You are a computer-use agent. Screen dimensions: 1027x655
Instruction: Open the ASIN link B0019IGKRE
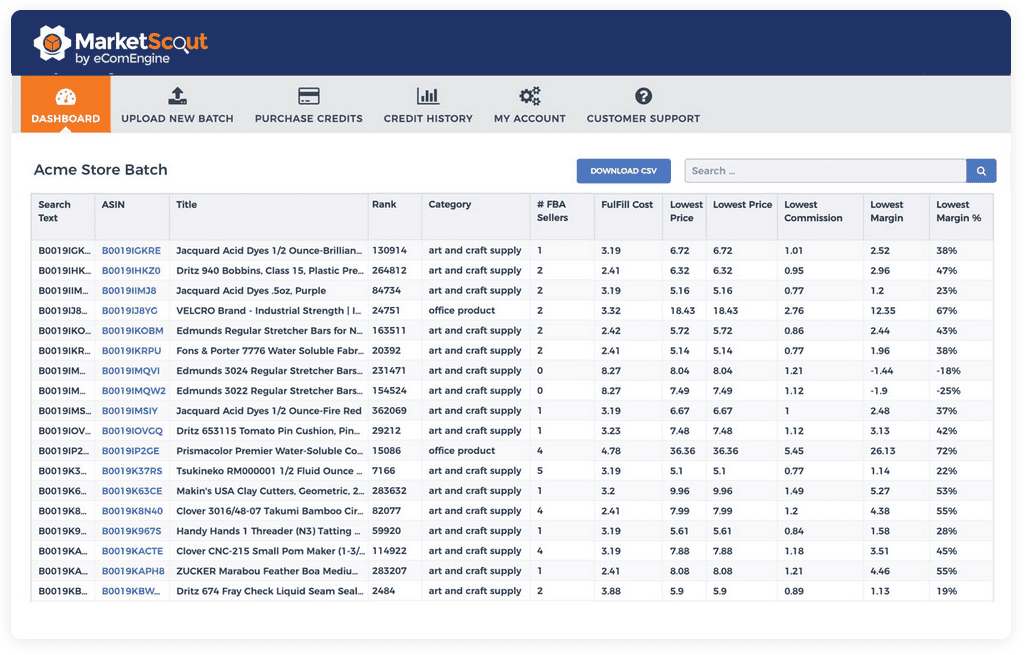click(x=133, y=250)
